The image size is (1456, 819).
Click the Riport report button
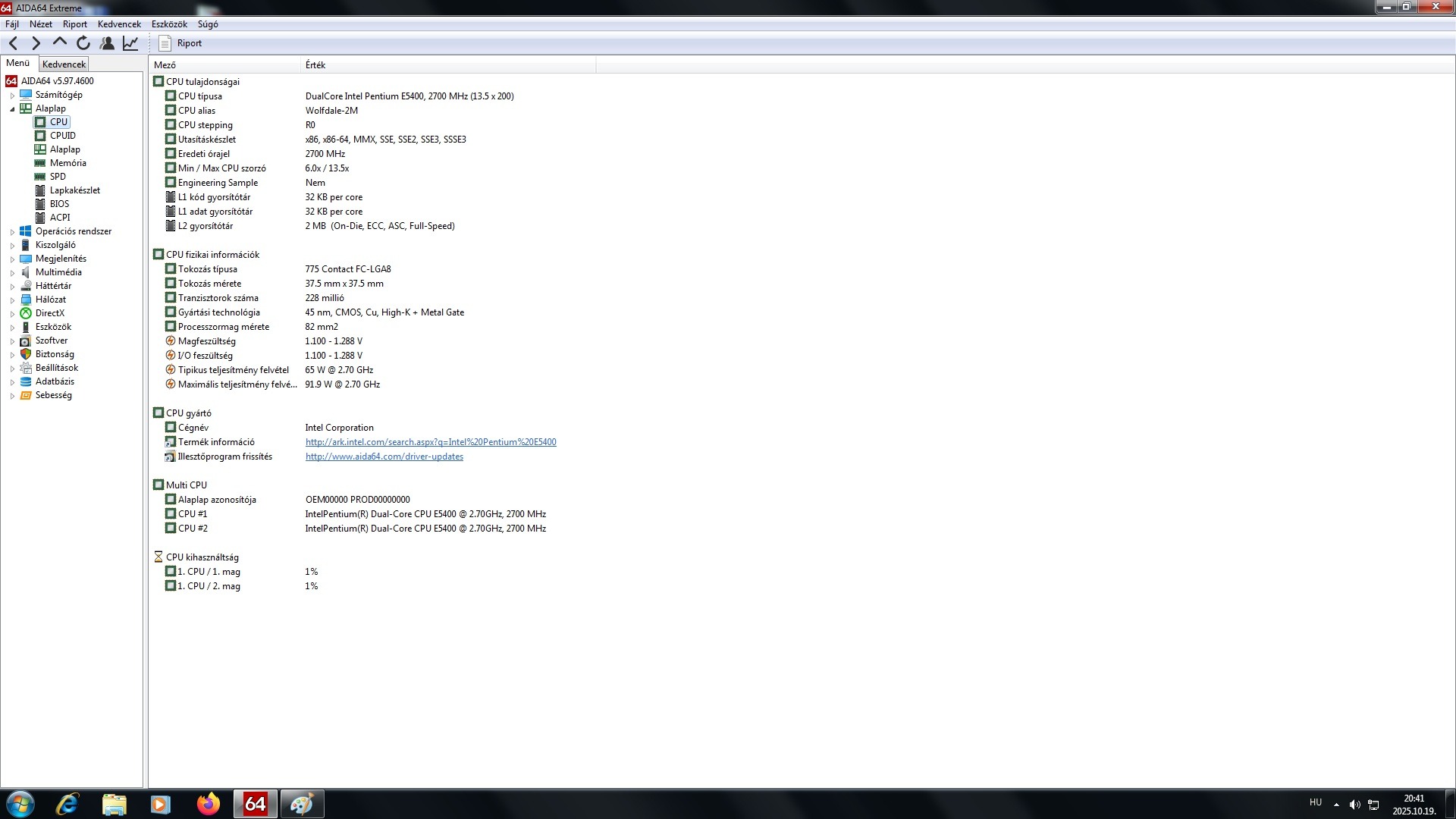click(x=180, y=43)
